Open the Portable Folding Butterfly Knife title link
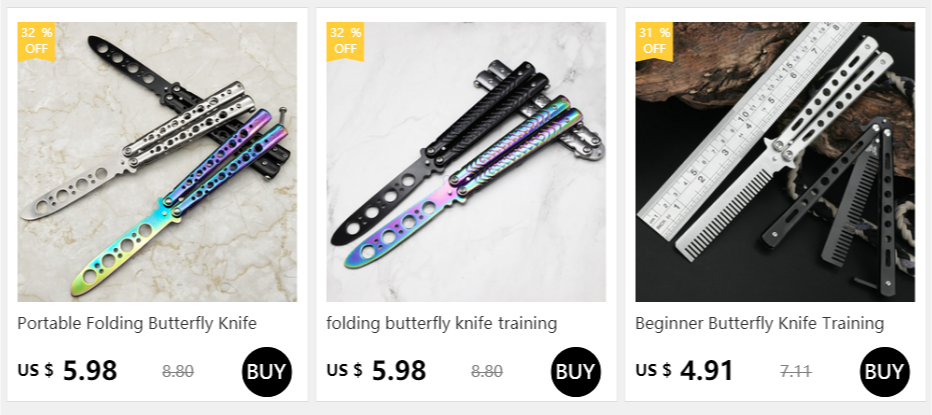The height and width of the screenshot is (415, 932). coord(137,323)
